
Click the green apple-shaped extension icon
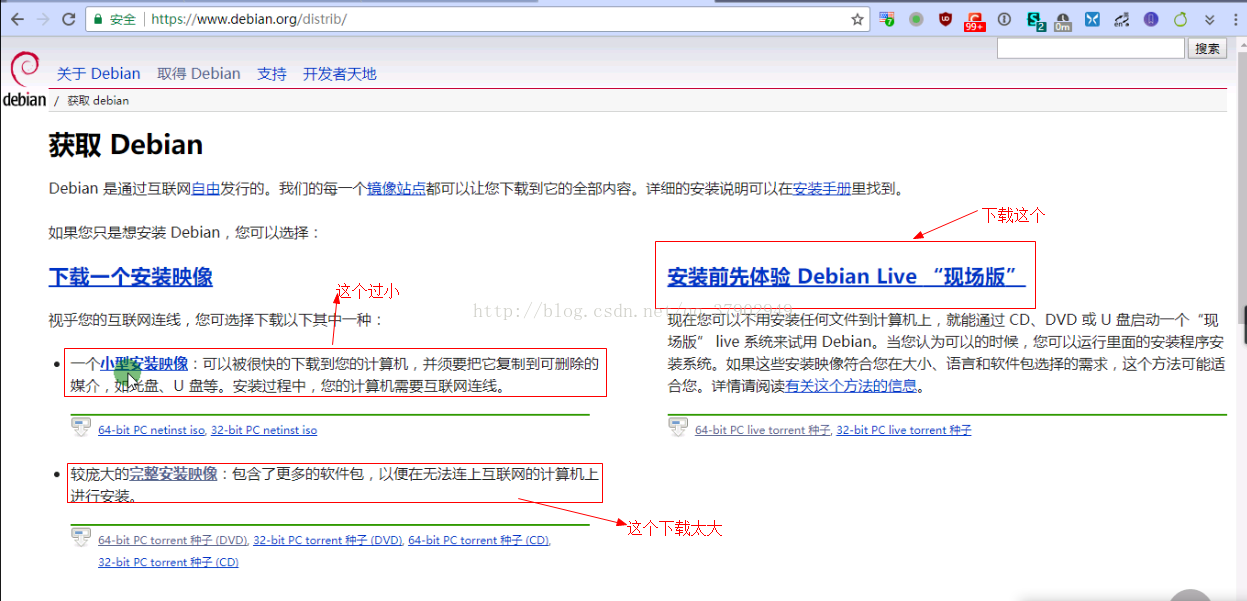pyautogui.click(x=1180, y=19)
